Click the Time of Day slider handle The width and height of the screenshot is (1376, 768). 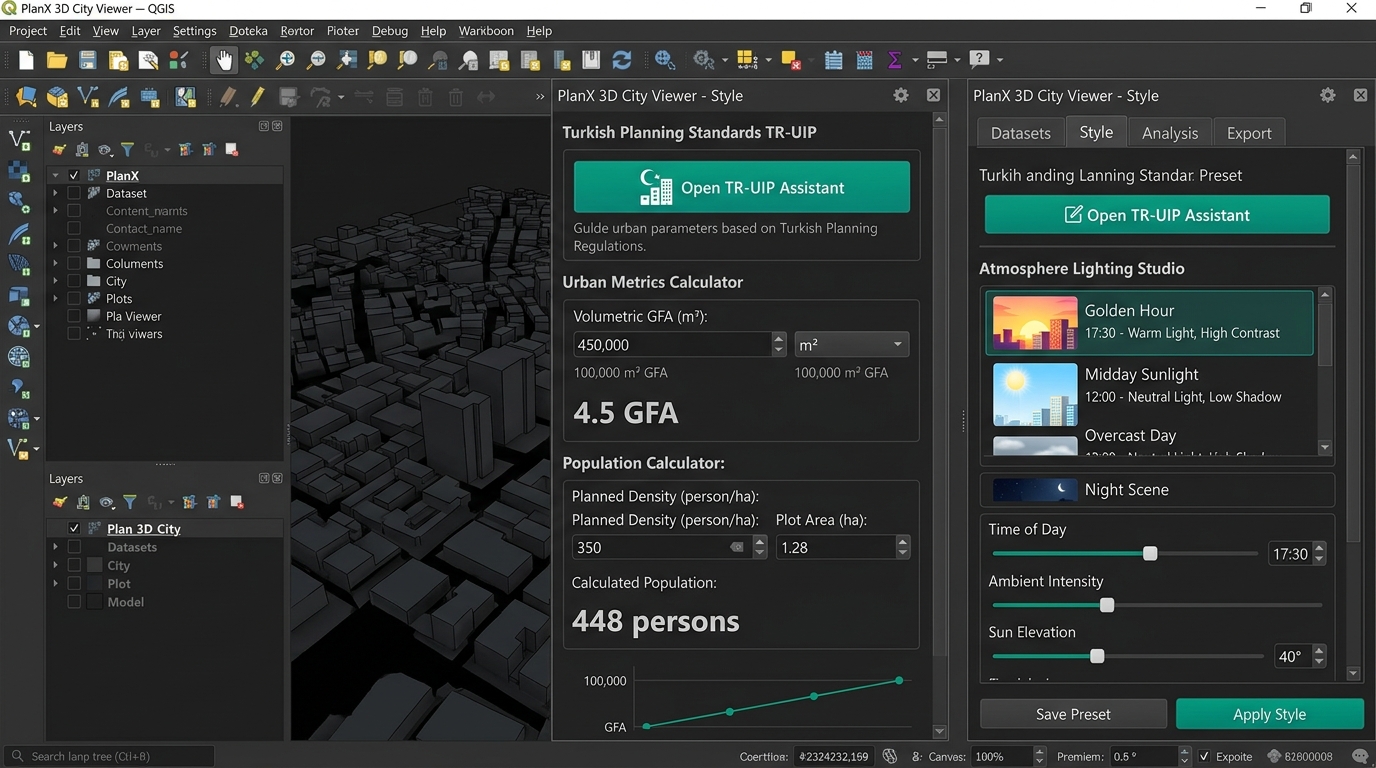tap(1150, 553)
